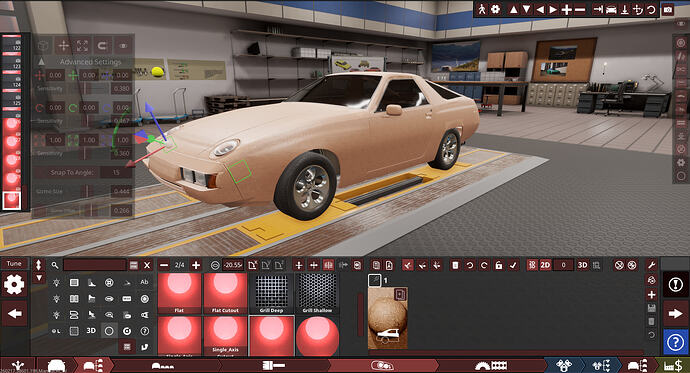690x373 pixels.
Task: Open the Tune tab
Action: (14, 263)
